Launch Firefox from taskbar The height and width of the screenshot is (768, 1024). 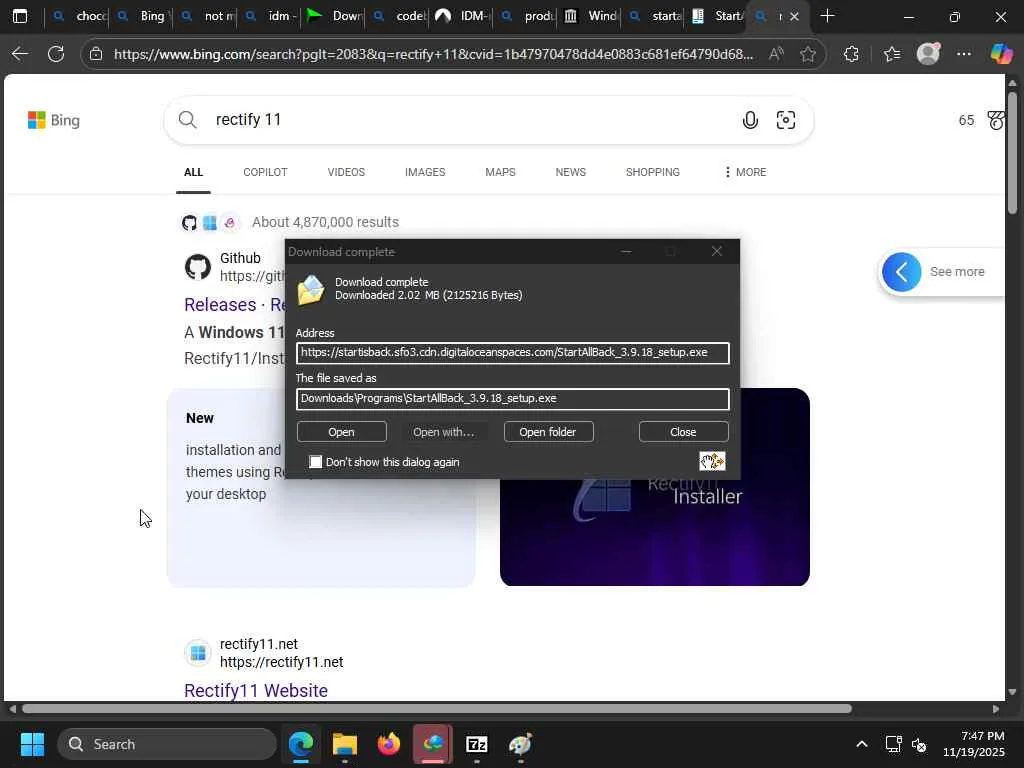point(389,744)
